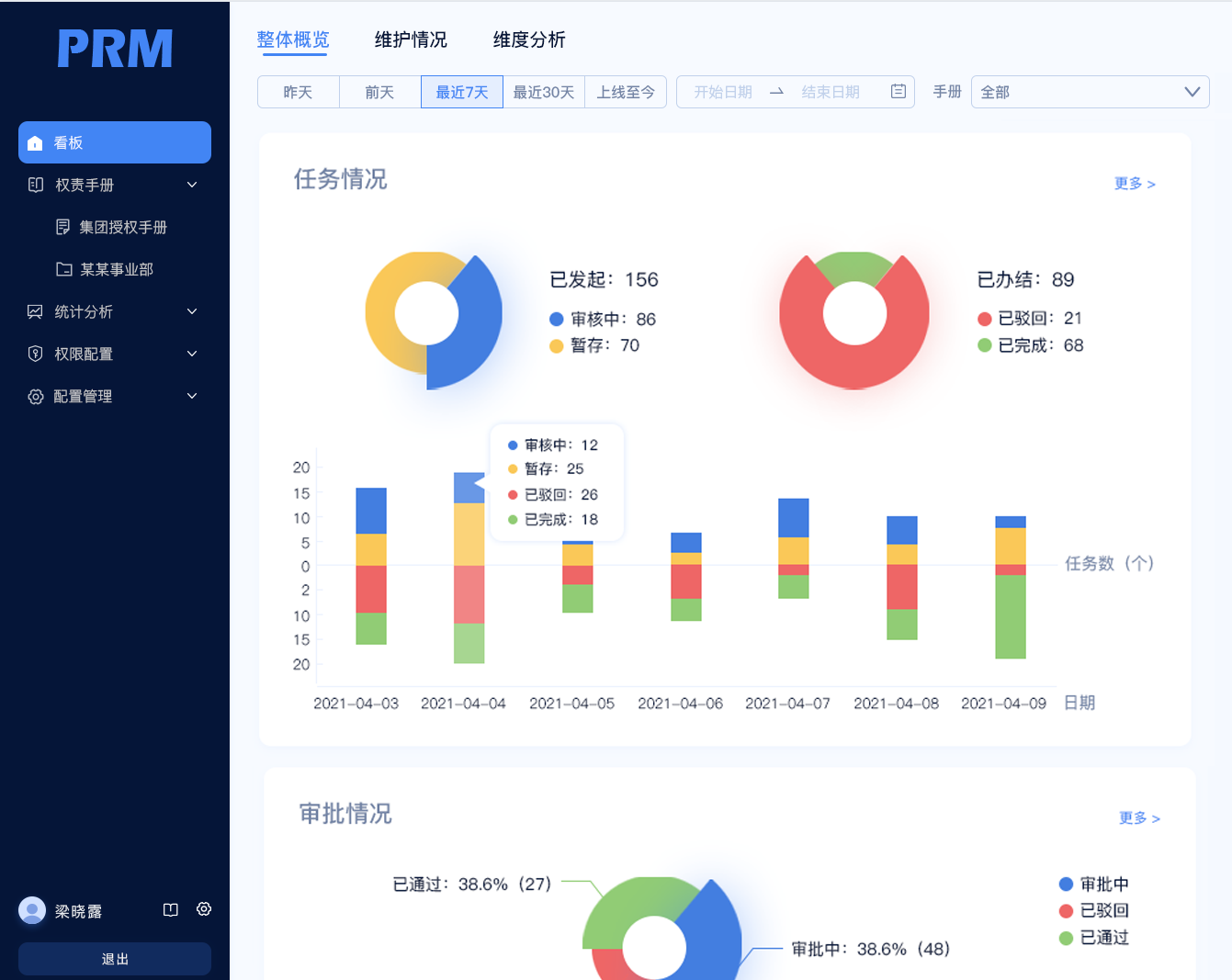Toggle the 已驳回 legend in 审批情况
The image size is (1232, 980).
pyautogui.click(x=1094, y=910)
